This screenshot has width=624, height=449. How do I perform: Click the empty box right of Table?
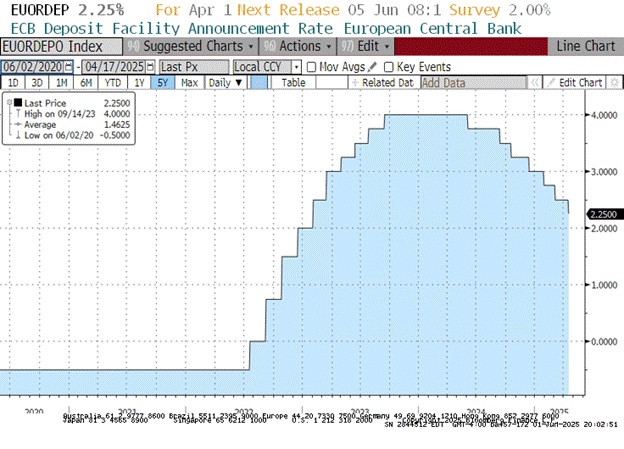pyautogui.click(x=332, y=83)
